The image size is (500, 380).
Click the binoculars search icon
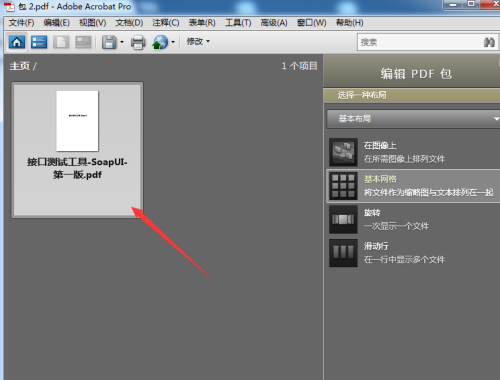pyautogui.click(x=489, y=42)
